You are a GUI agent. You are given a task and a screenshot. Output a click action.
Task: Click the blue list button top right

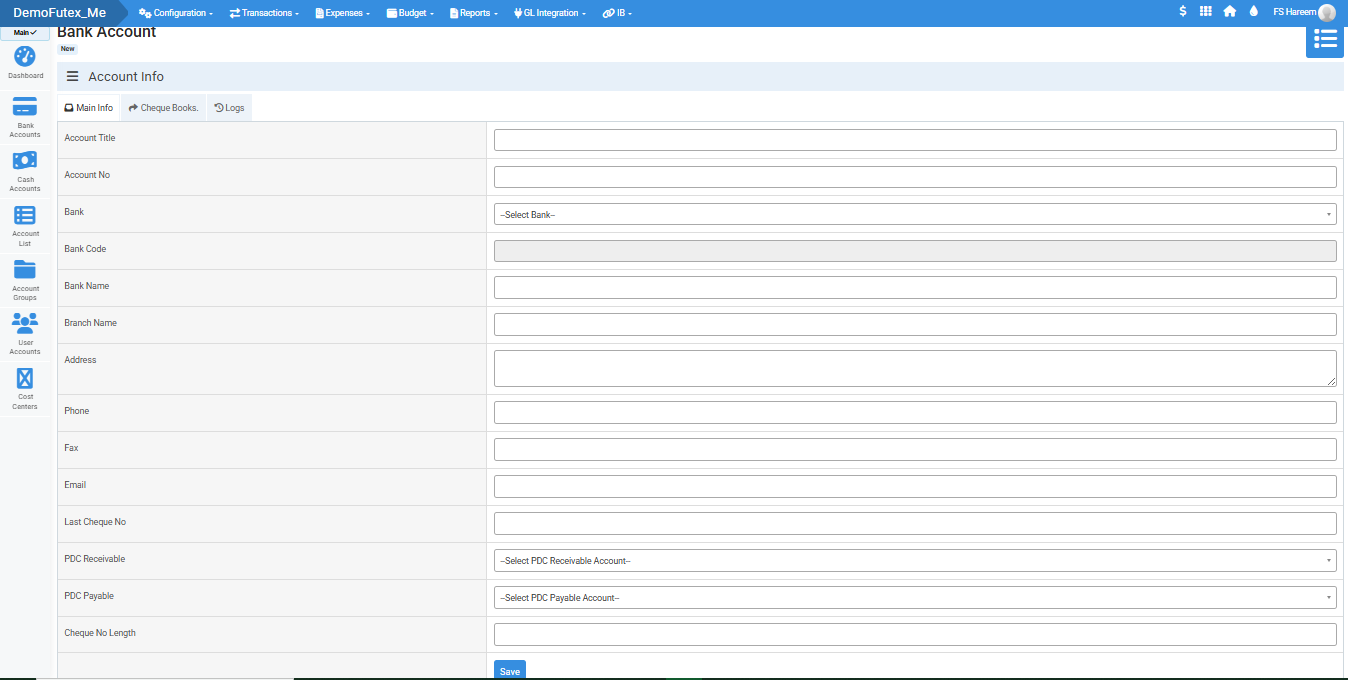click(x=1324, y=39)
